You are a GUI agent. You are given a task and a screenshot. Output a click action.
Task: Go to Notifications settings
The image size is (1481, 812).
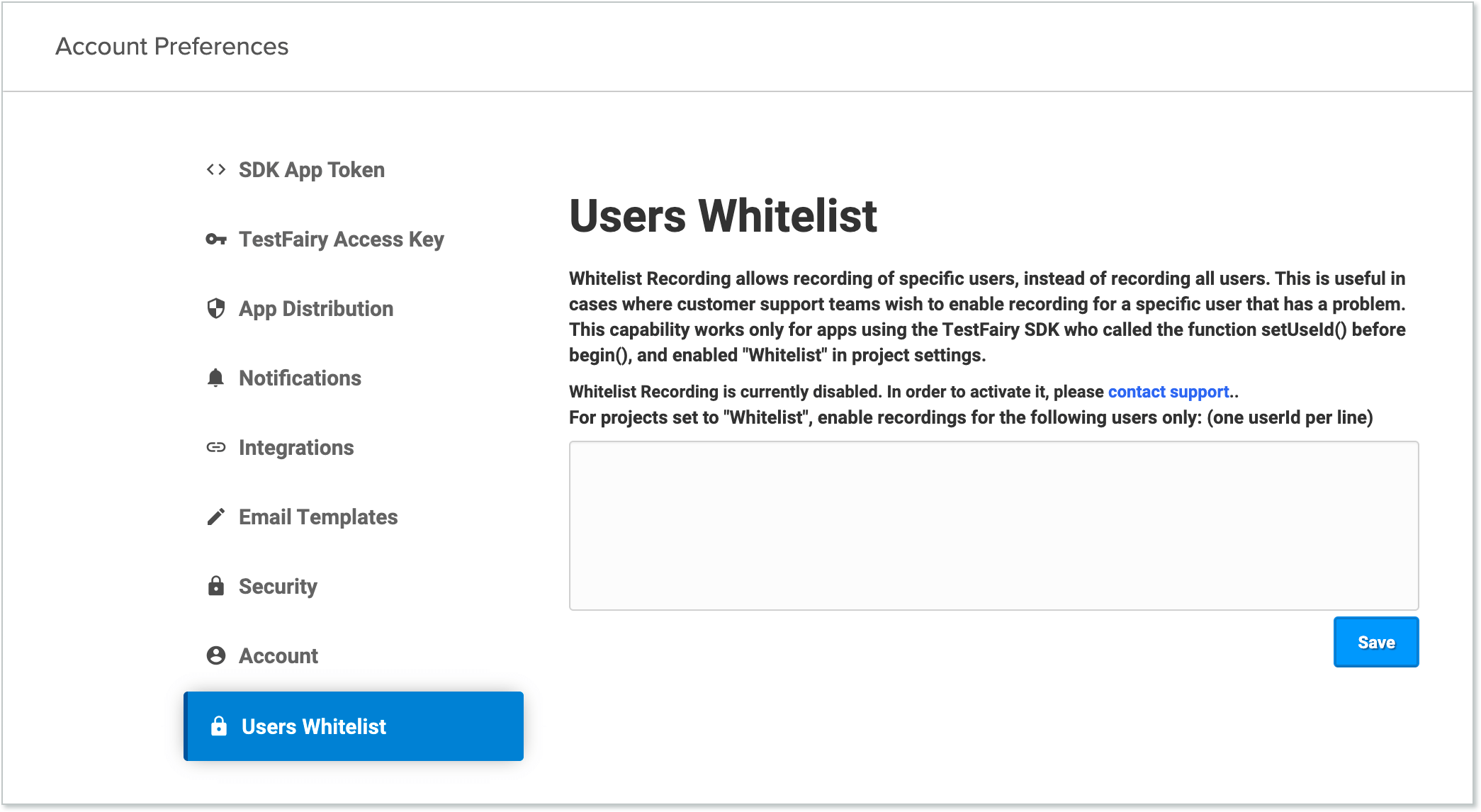pos(300,378)
